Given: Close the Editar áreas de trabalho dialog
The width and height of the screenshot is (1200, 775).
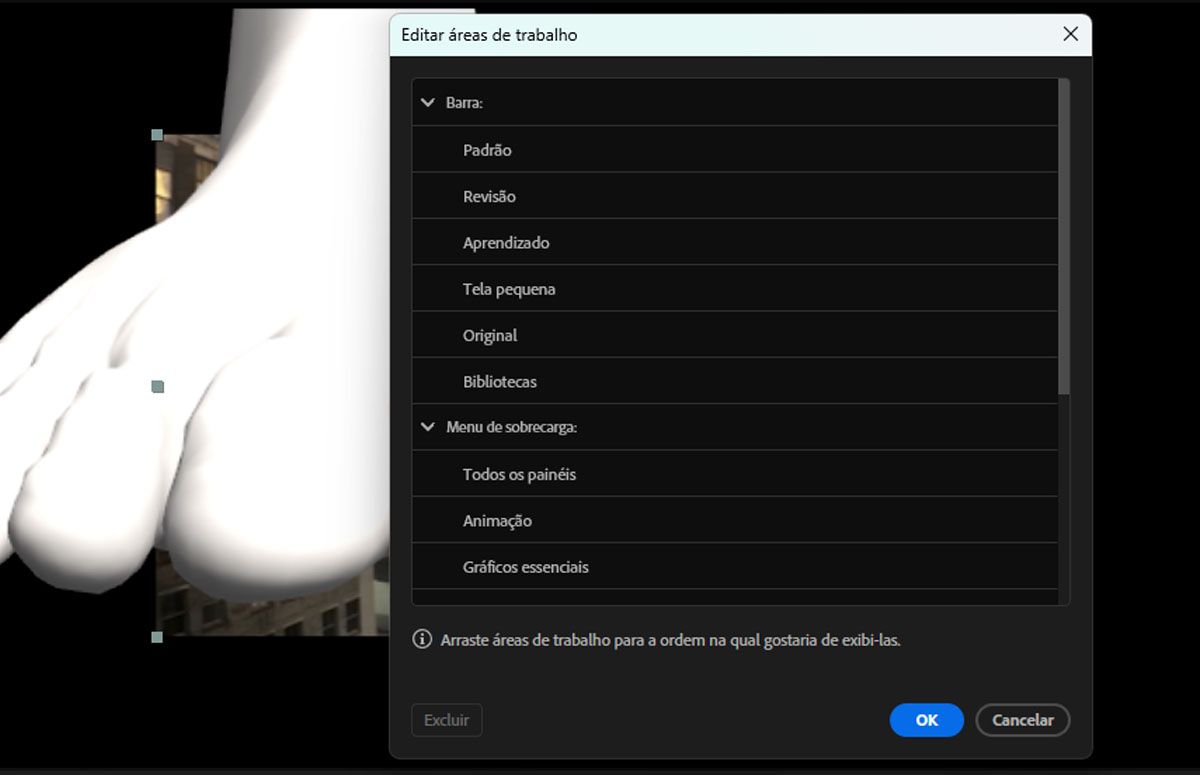Looking at the screenshot, I should pyautogui.click(x=1070, y=34).
